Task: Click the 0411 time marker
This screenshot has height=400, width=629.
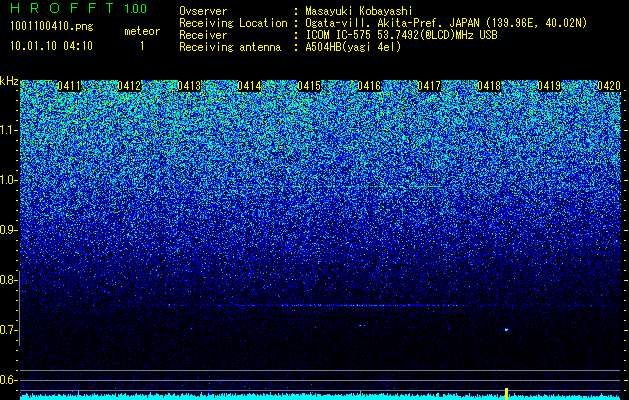Action: [69, 86]
